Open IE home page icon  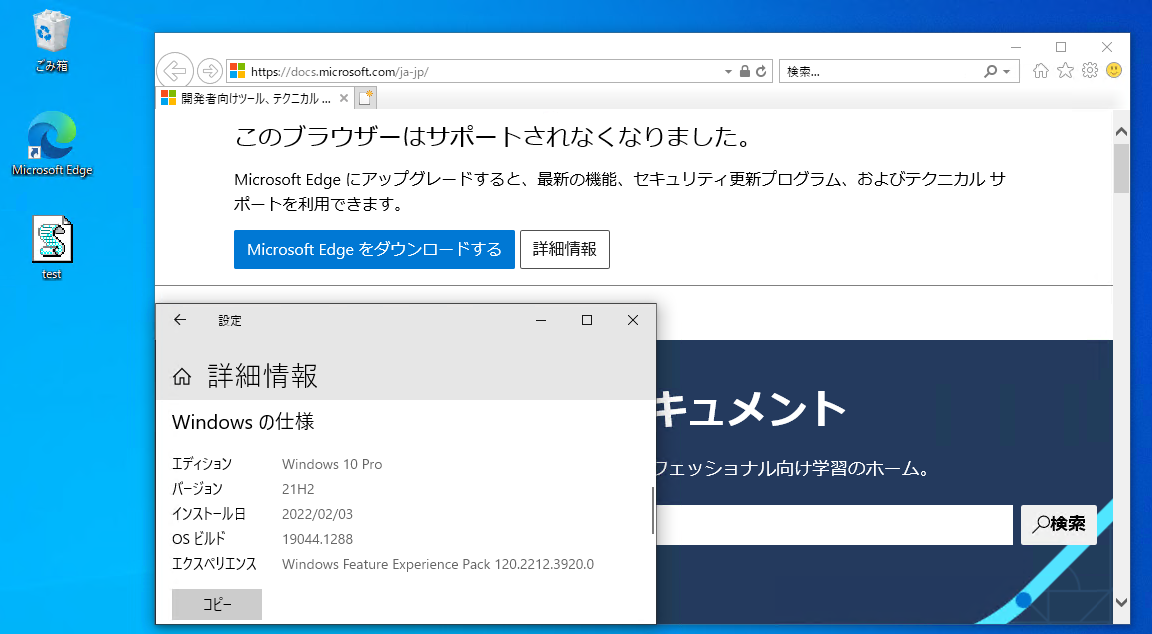pos(1040,71)
